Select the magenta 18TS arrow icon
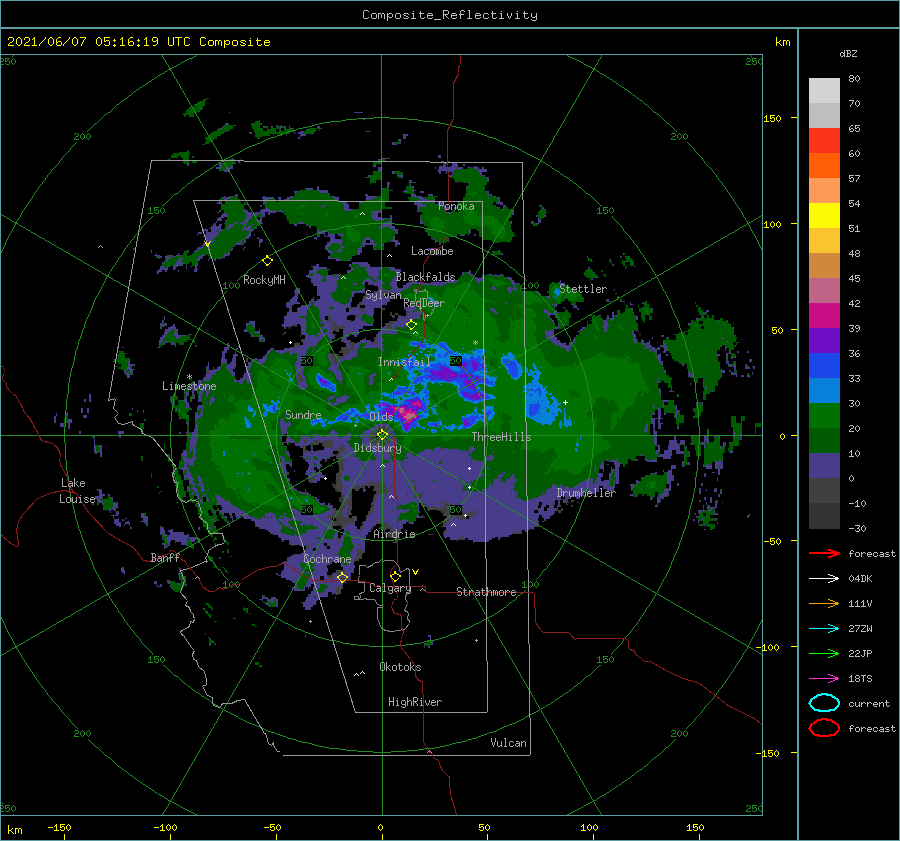Screen dimensions: 900x841 [824, 679]
